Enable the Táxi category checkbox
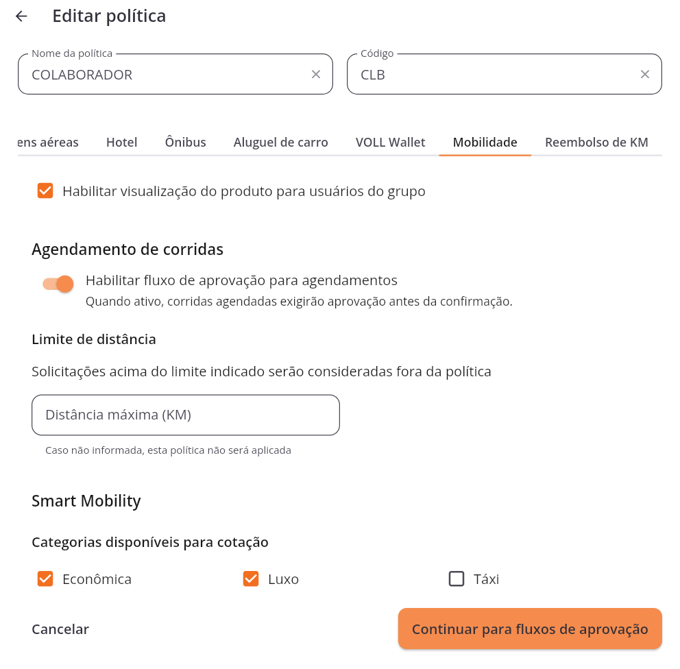 (x=456, y=579)
